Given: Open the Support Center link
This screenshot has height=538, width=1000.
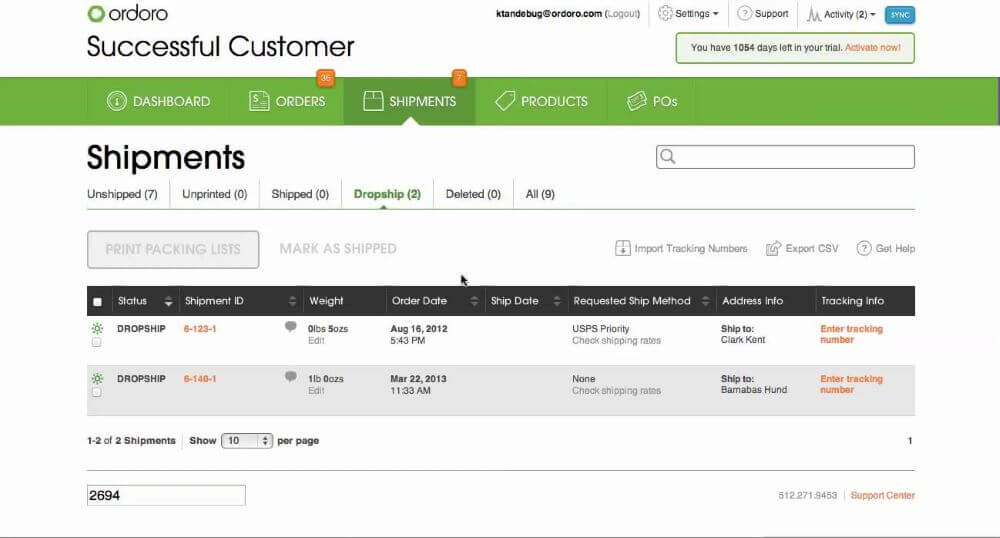Looking at the screenshot, I should point(883,495).
